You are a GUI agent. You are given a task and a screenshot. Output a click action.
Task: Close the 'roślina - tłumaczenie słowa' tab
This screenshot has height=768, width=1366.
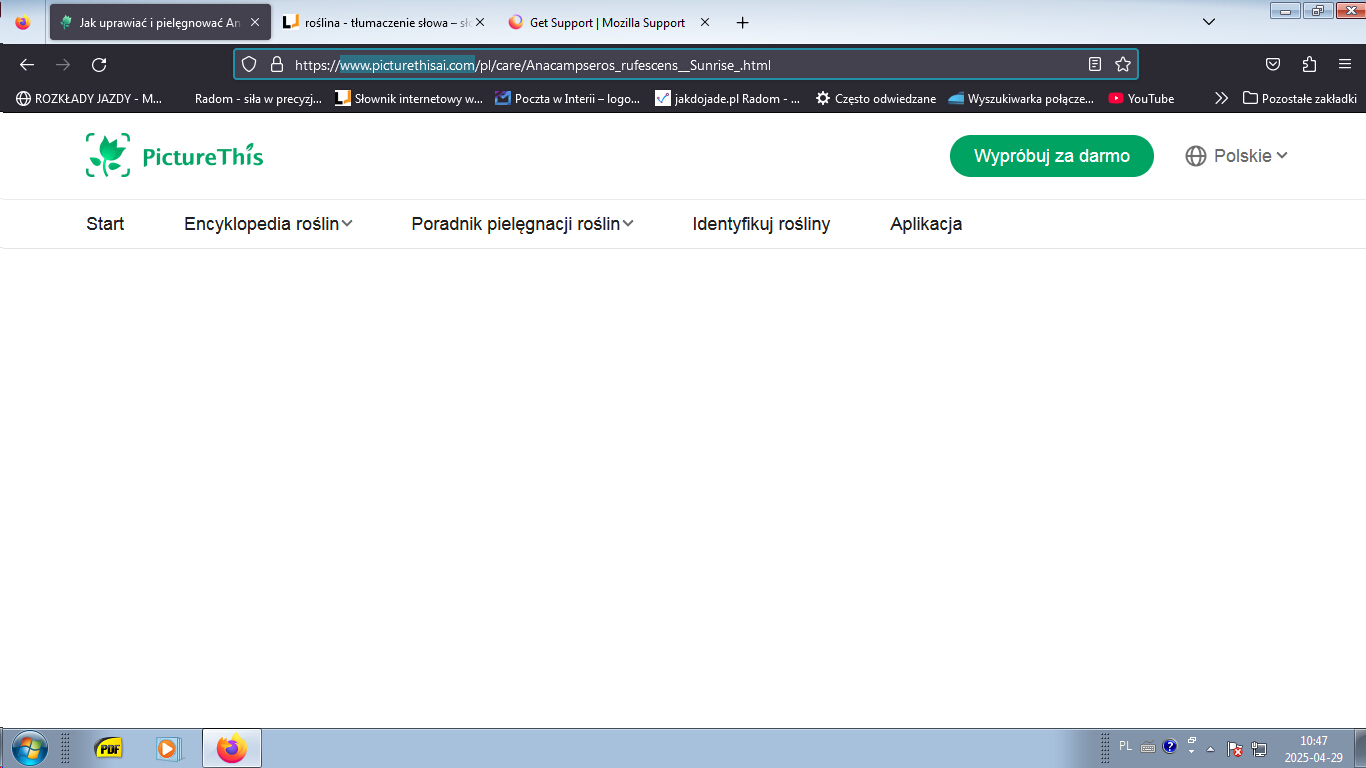(x=480, y=22)
